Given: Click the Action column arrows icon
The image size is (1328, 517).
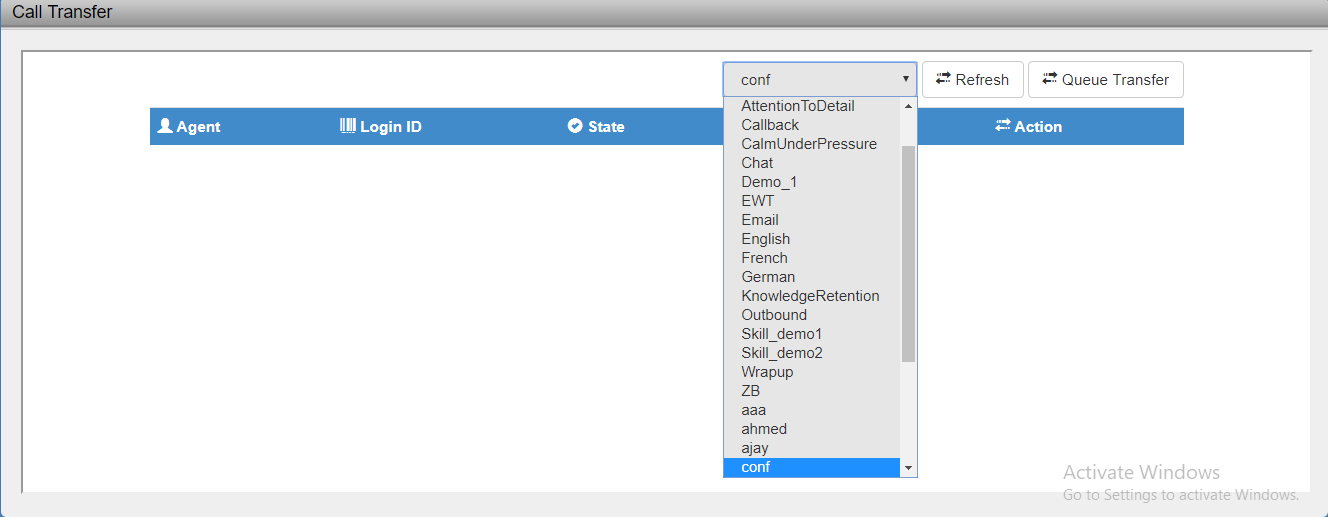Looking at the screenshot, I should (1003, 126).
